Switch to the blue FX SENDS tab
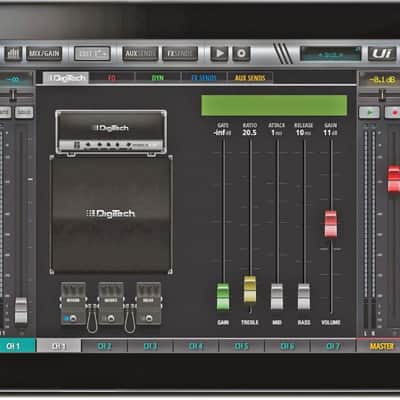The image size is (400, 400). 204,78
